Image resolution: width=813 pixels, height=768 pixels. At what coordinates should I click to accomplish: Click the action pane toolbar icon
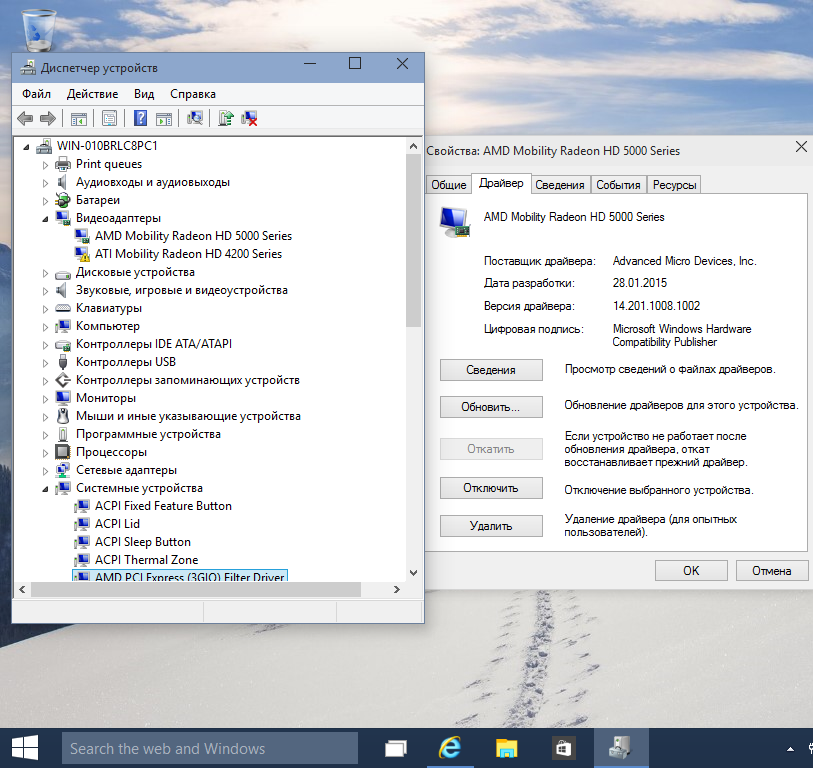tap(164, 119)
